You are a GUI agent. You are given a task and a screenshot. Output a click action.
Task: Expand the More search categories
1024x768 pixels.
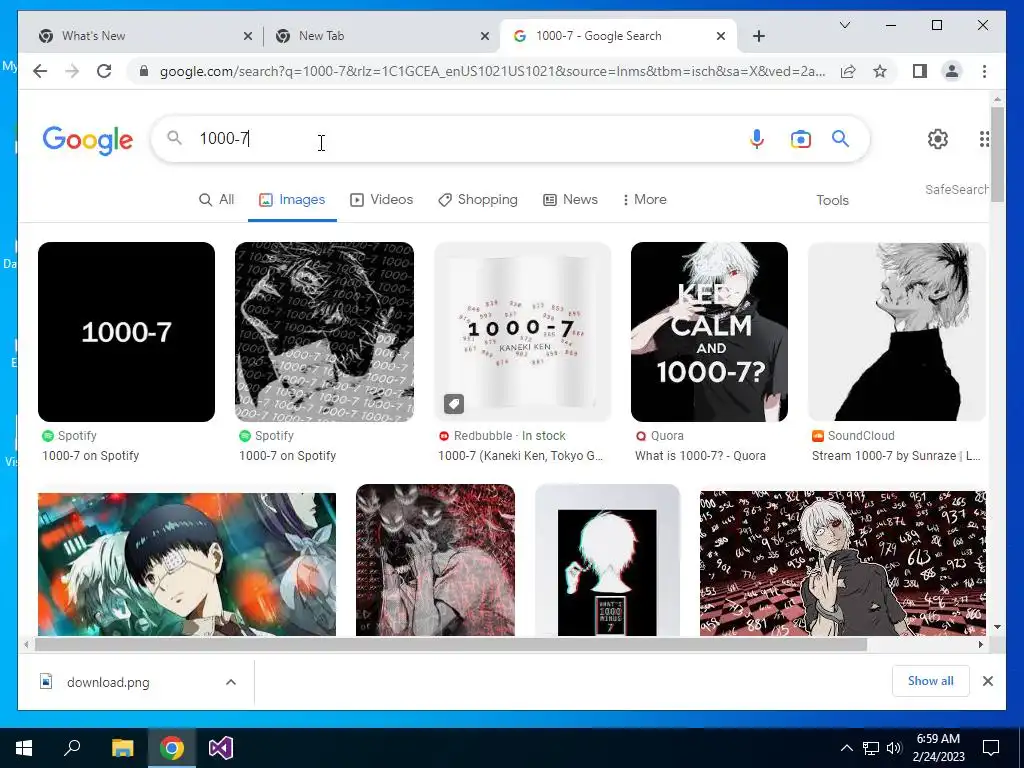pos(645,199)
